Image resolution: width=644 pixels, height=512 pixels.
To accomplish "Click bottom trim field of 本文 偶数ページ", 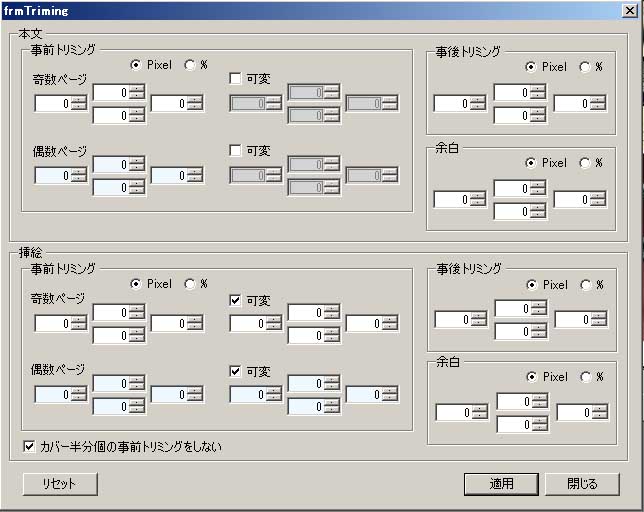I will coord(119,187).
